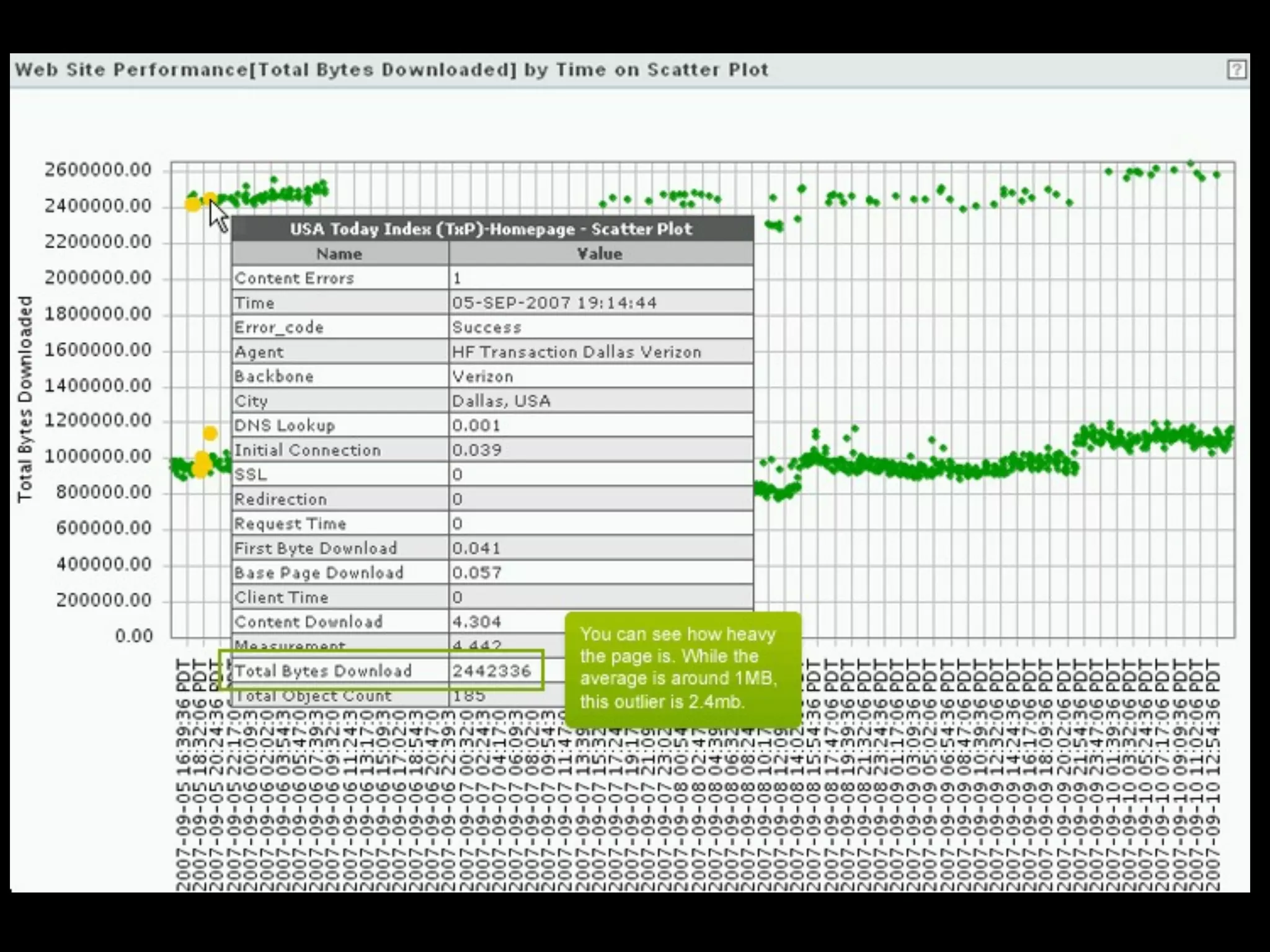Click the 'DNS Lookup' row label

tap(285, 426)
